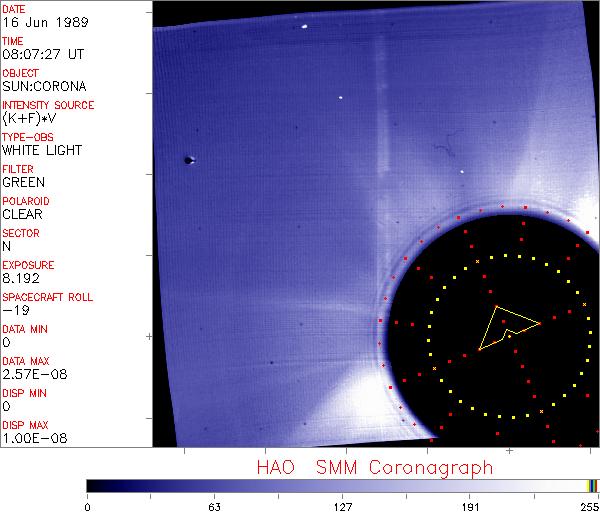Click the dark dust spot on the corona image
This screenshot has width=600, height=512.
188,159
